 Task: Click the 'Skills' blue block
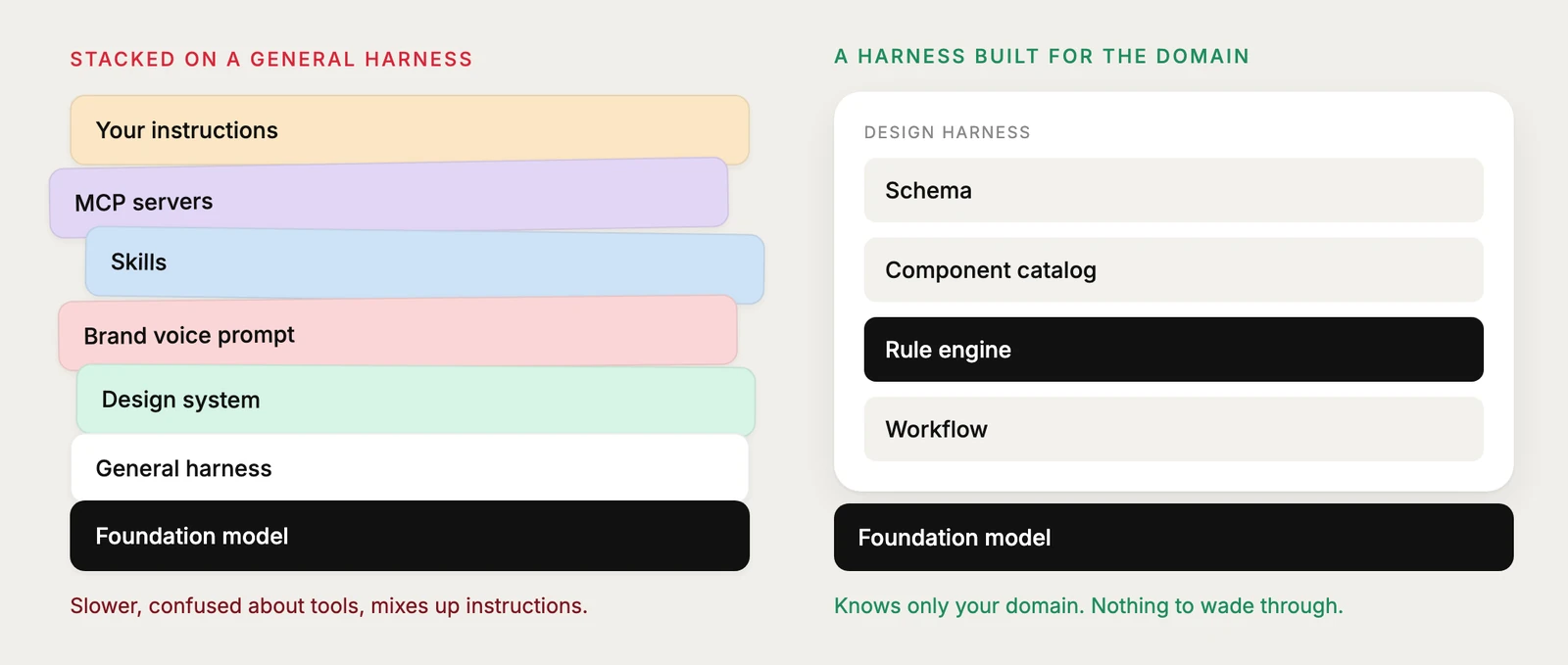pos(424,264)
